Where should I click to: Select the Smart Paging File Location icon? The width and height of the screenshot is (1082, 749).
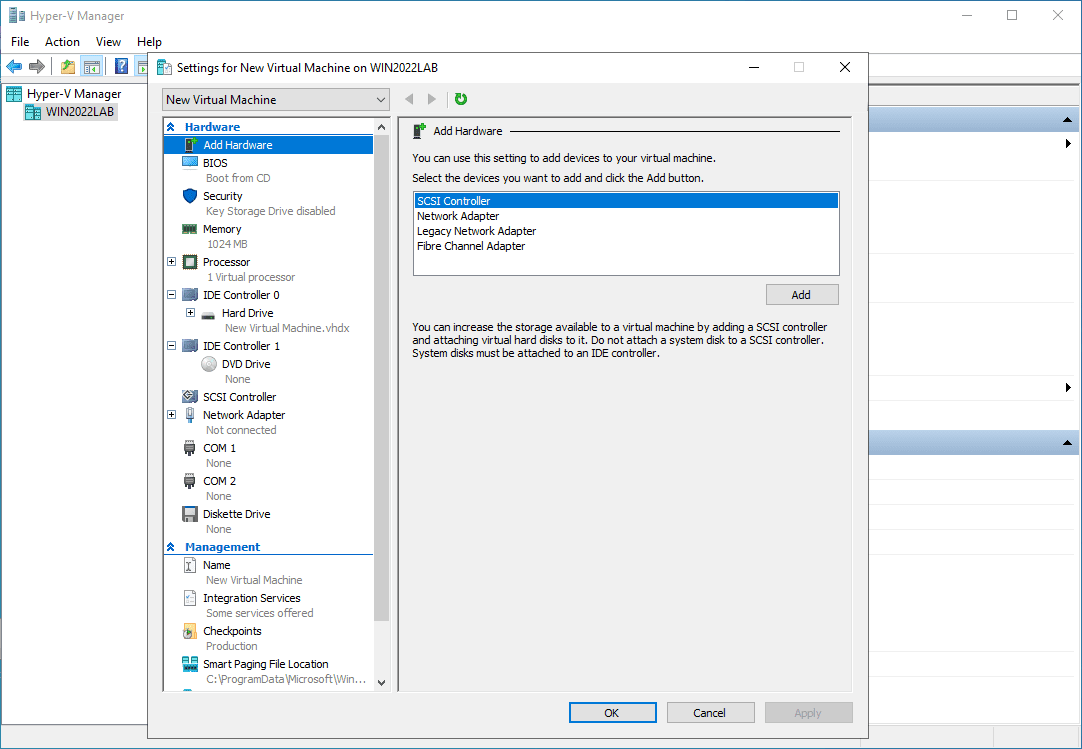190,664
